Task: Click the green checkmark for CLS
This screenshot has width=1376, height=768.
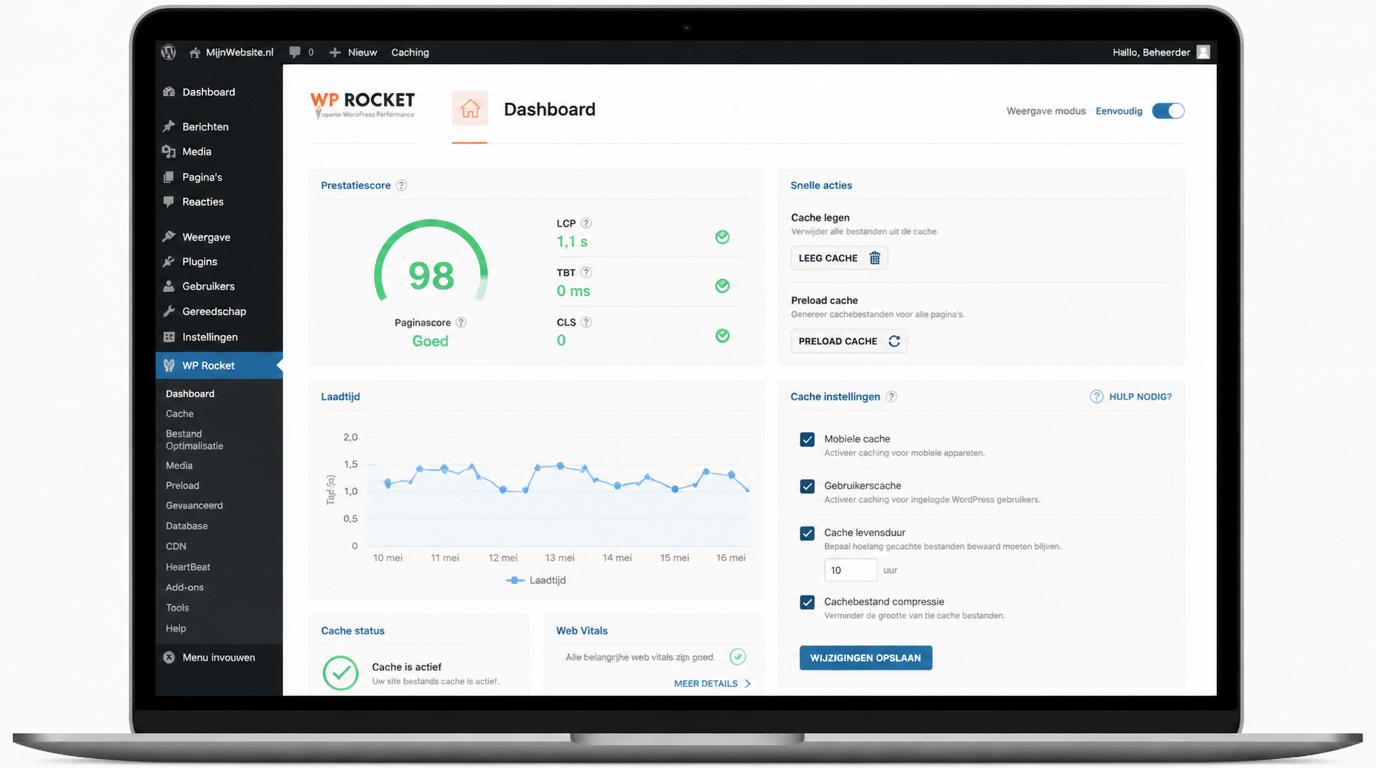Action: click(x=722, y=336)
